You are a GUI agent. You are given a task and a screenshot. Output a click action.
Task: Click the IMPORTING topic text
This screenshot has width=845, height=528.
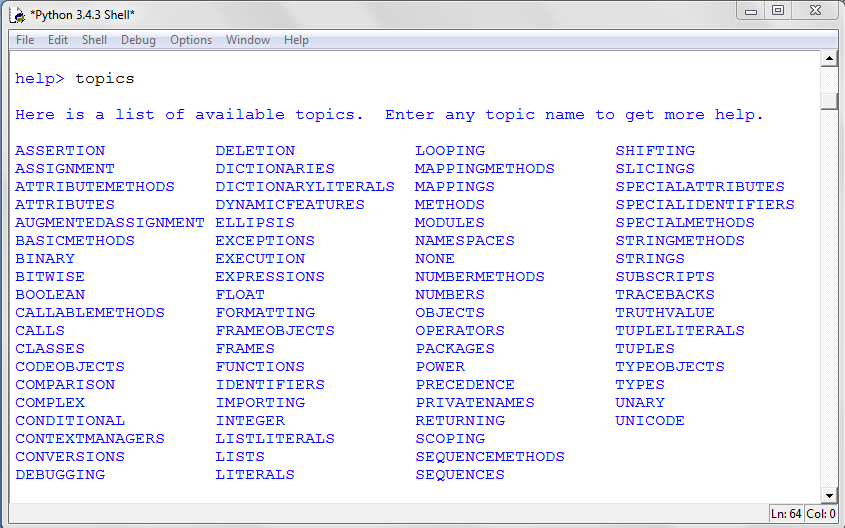pyautogui.click(x=260, y=402)
